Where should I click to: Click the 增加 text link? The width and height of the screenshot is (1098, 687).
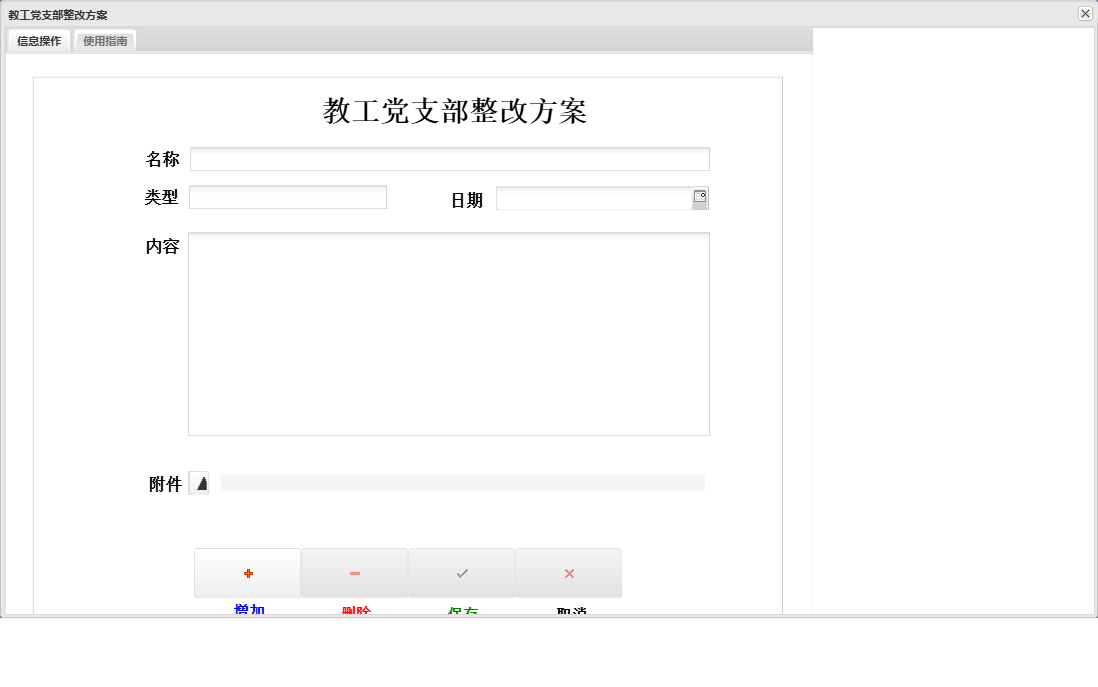pyautogui.click(x=247, y=608)
